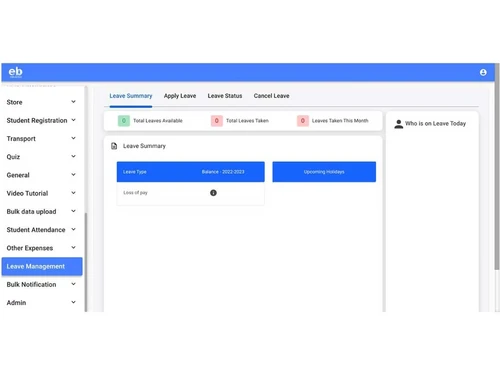Click the eb logo in header
This screenshot has width=500, height=375.
(x=15, y=72)
